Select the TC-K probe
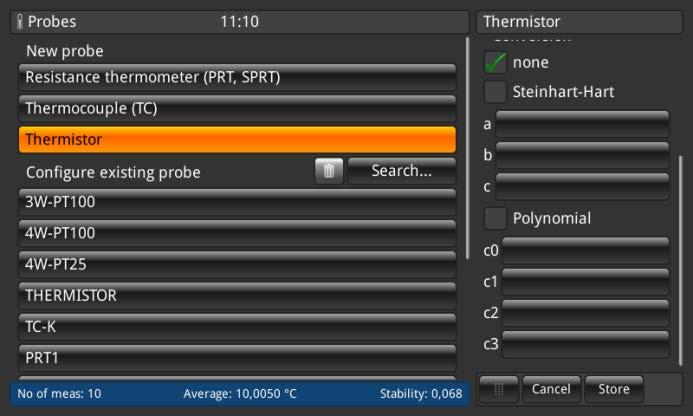Screen dimensions: 693x416 pos(237,326)
